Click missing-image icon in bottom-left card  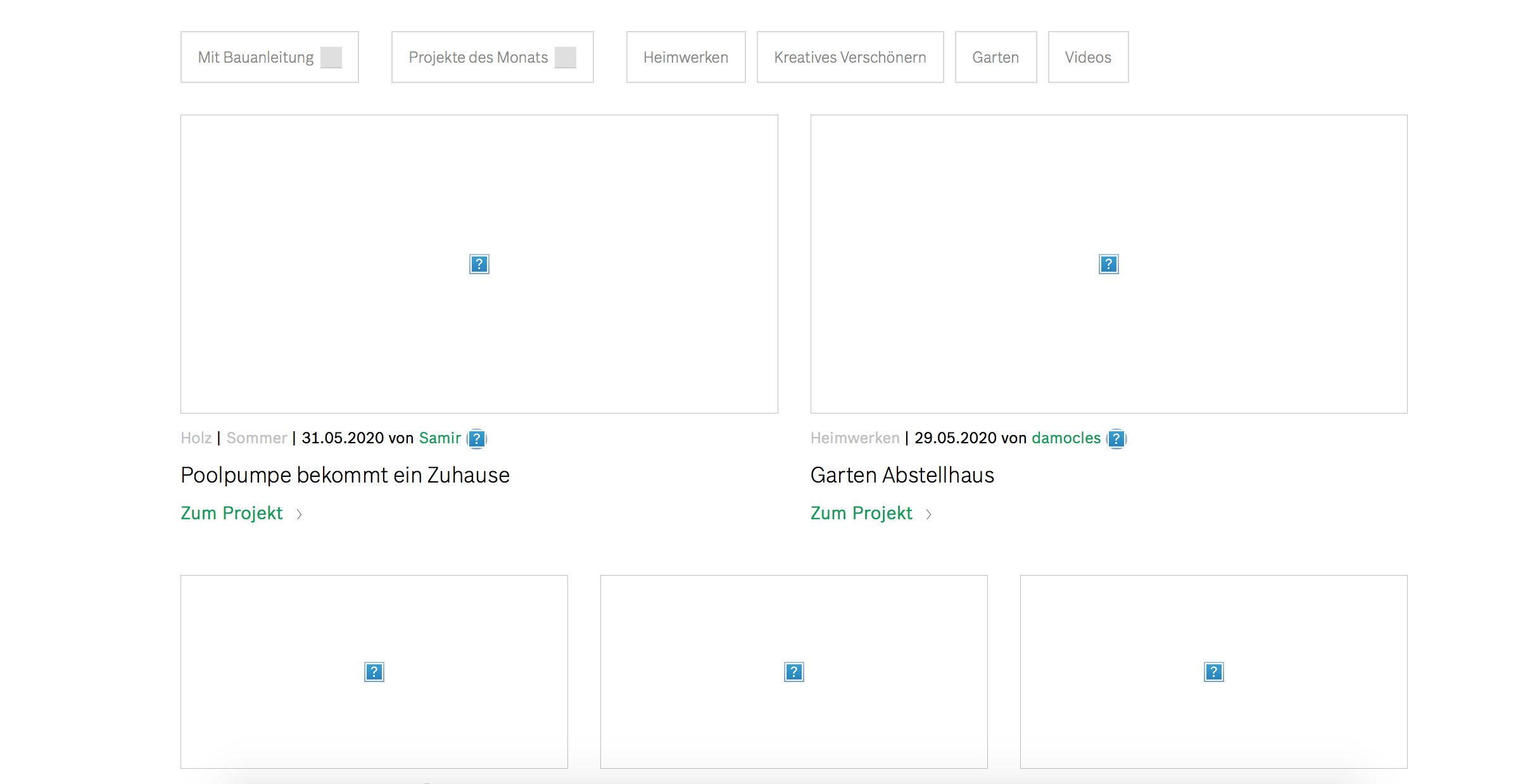(374, 672)
